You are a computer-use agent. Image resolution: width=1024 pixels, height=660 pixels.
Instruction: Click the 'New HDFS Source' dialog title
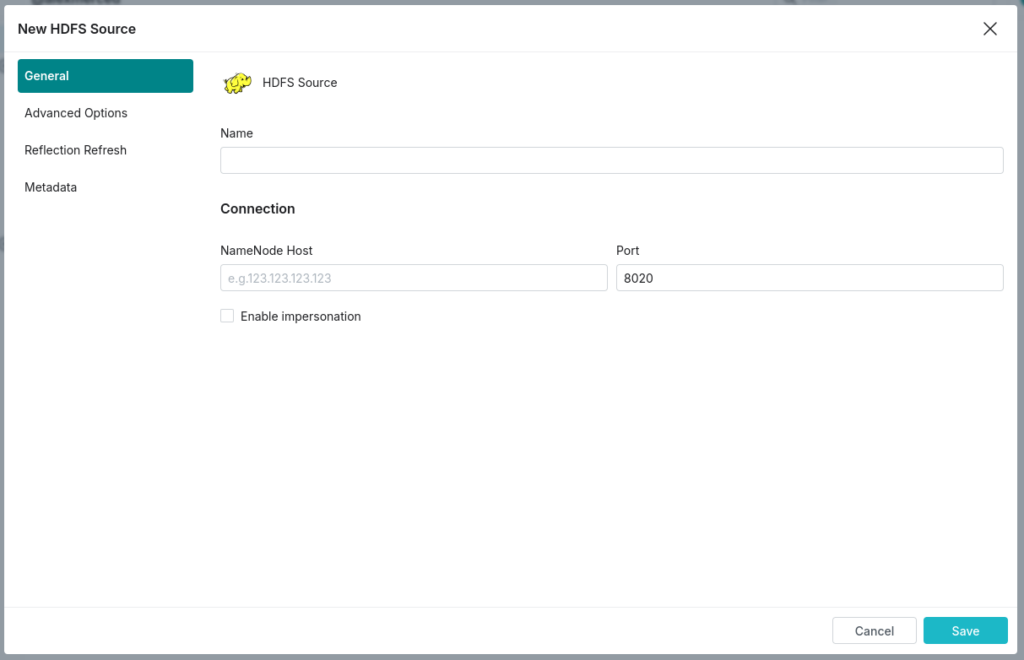click(76, 29)
